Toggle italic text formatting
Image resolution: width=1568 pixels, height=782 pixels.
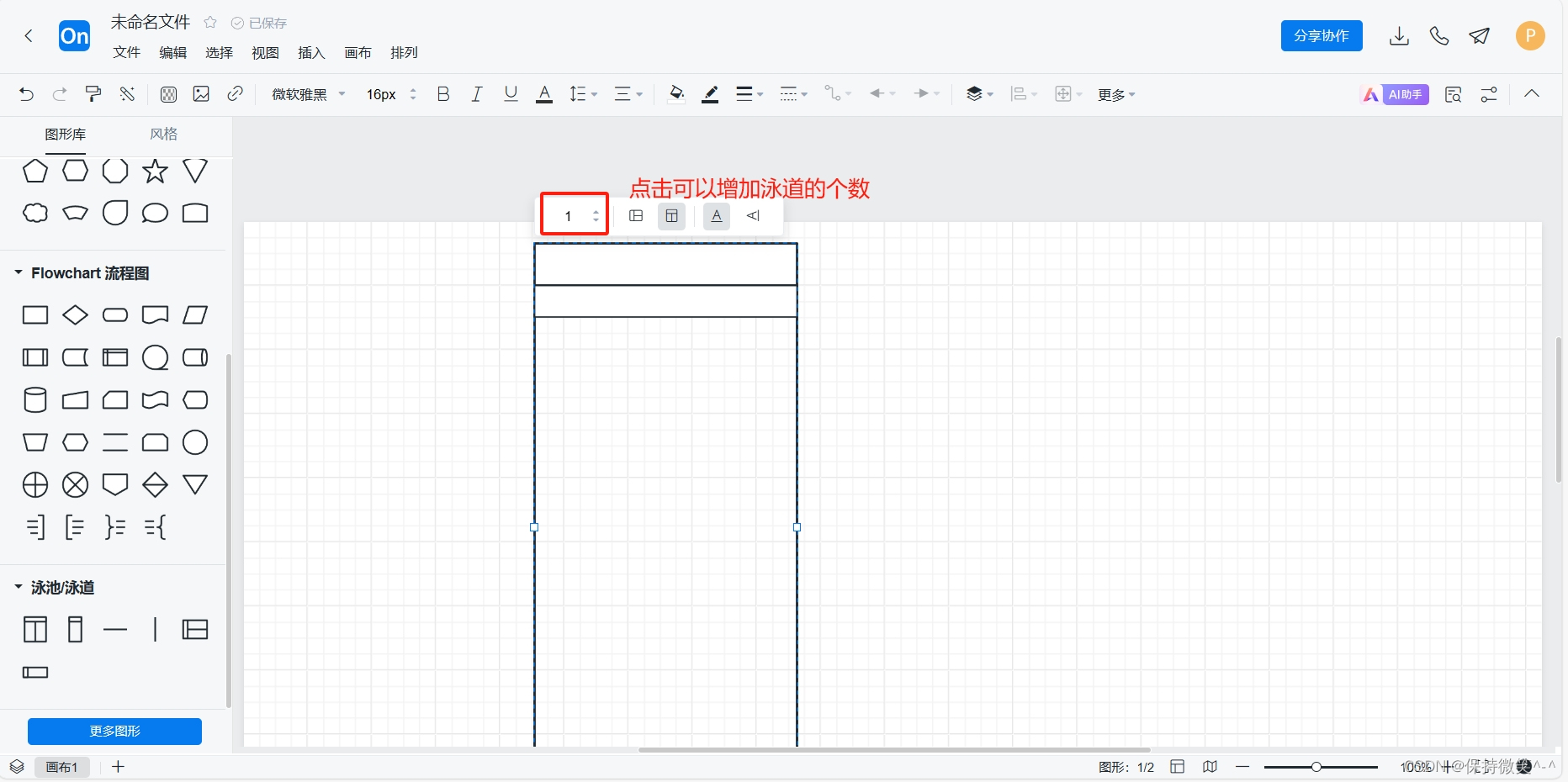click(477, 94)
